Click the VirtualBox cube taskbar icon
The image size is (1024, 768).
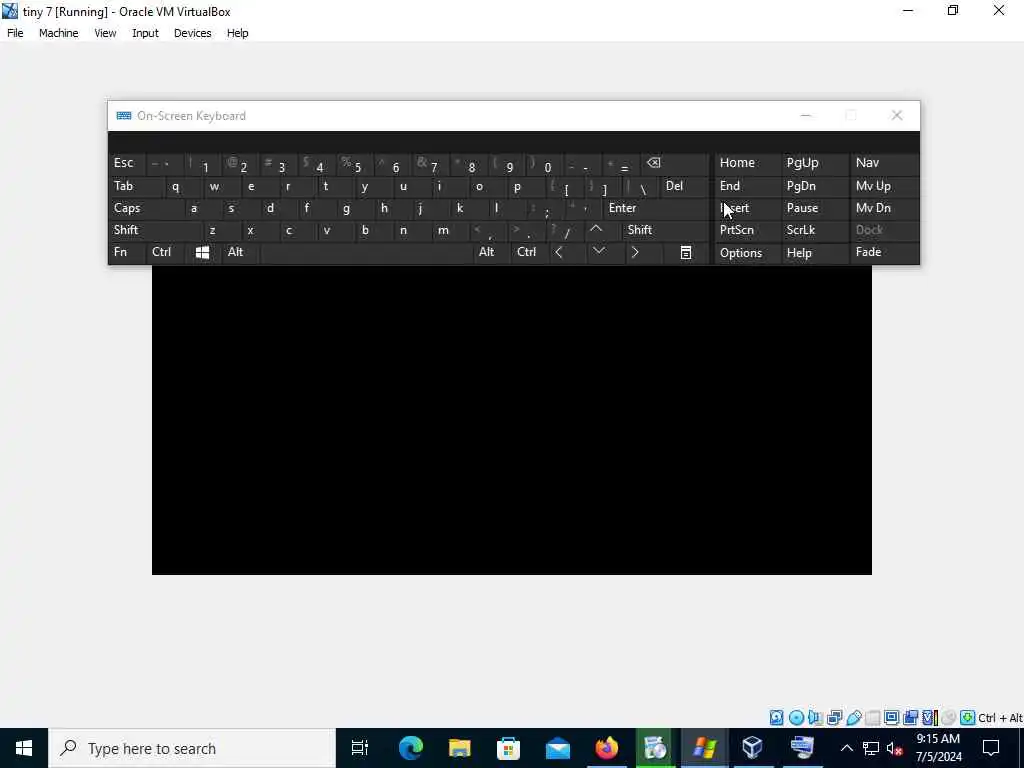click(x=753, y=748)
